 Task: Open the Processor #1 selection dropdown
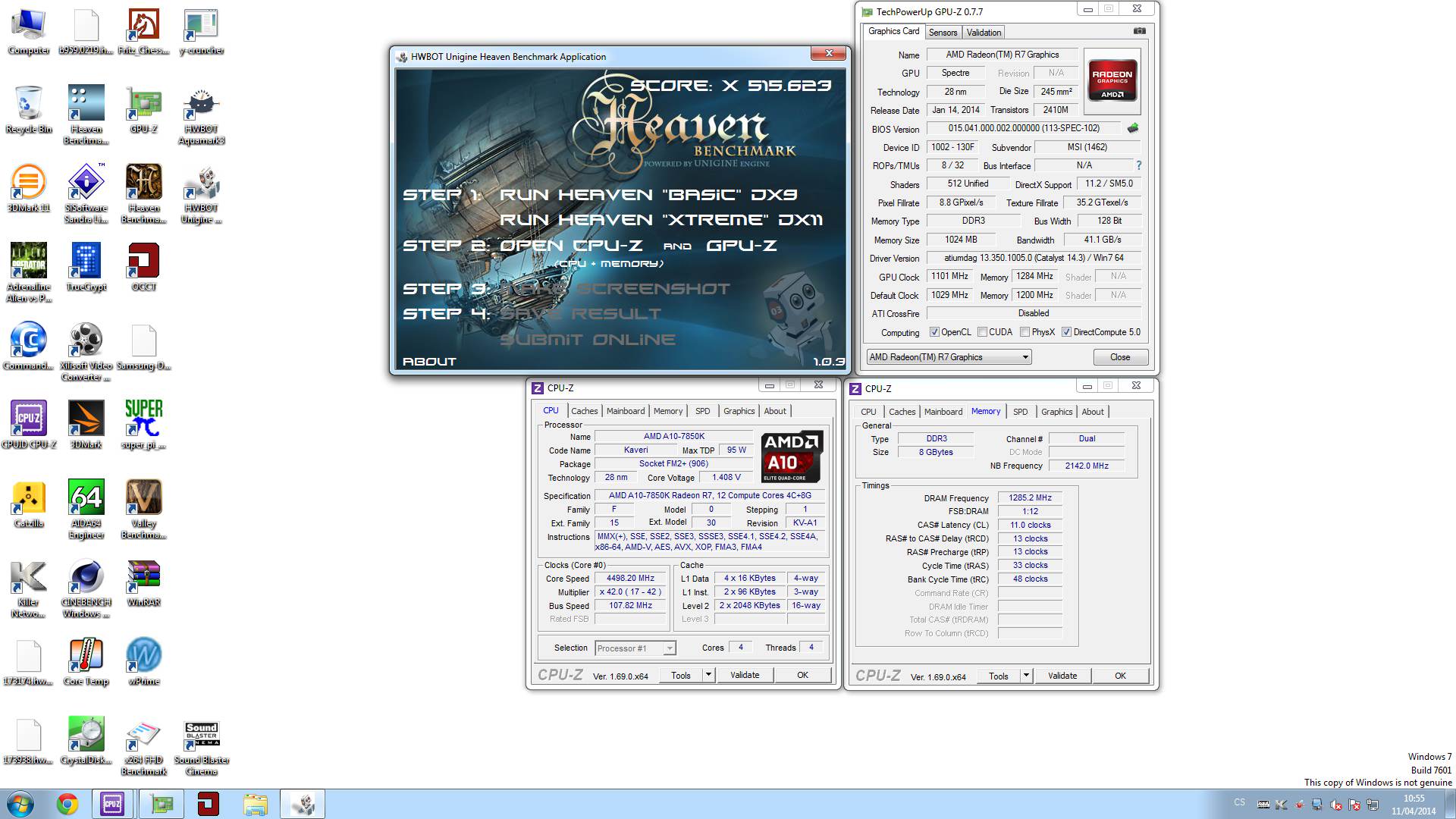point(635,648)
